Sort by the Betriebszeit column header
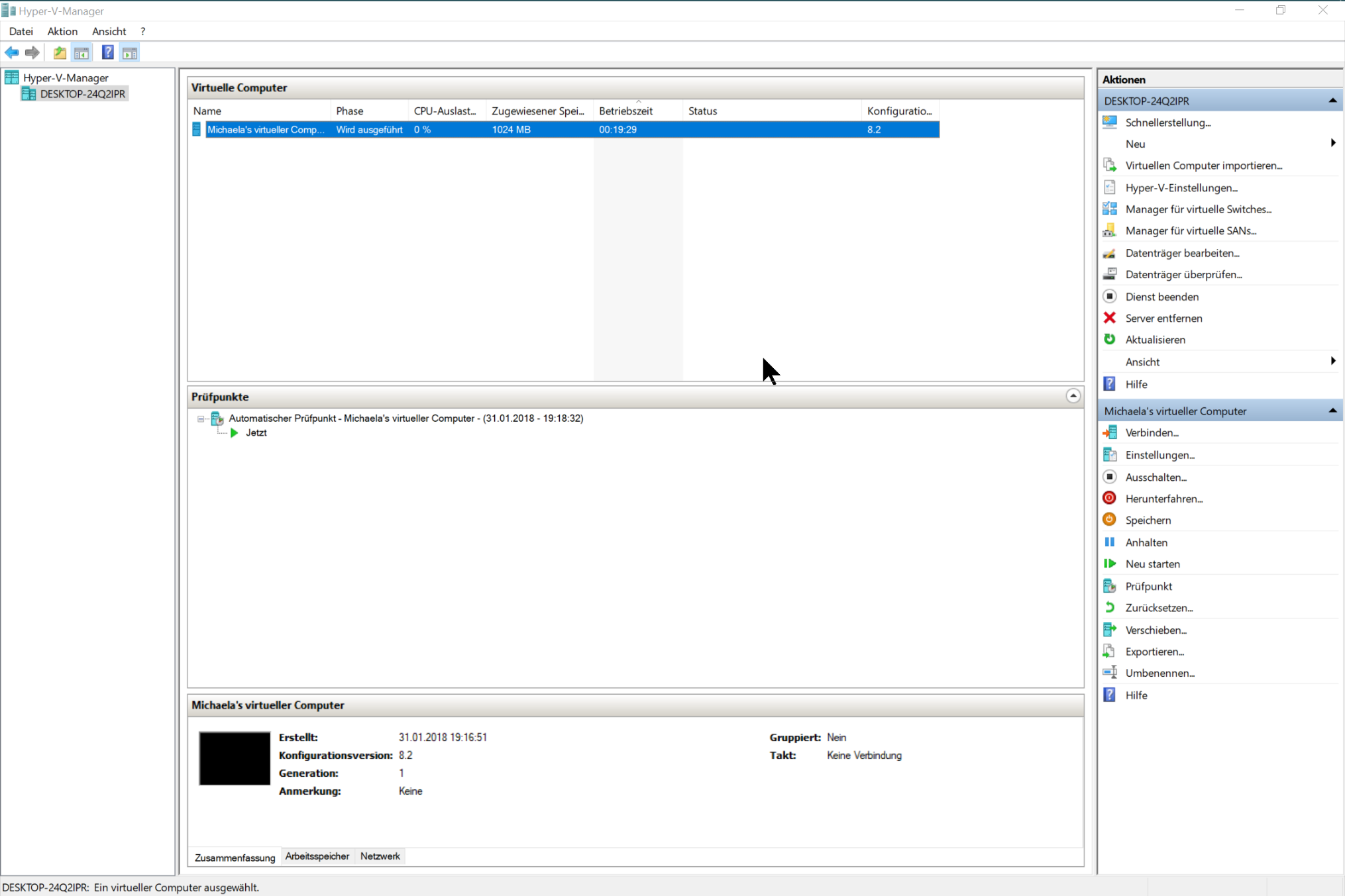Viewport: 1345px width, 896px height. (638, 111)
